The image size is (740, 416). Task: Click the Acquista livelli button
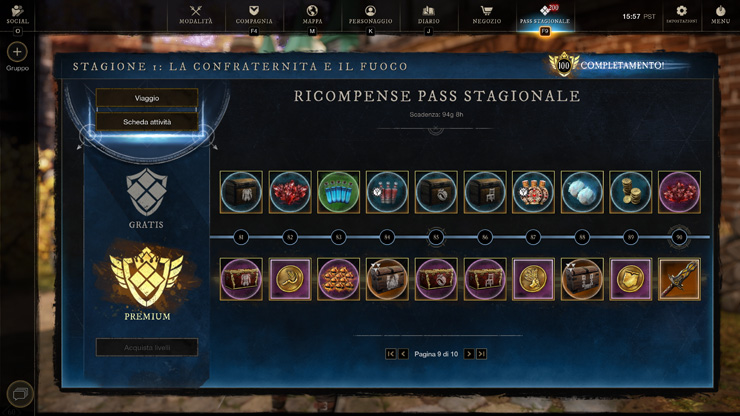pyautogui.click(x=147, y=348)
